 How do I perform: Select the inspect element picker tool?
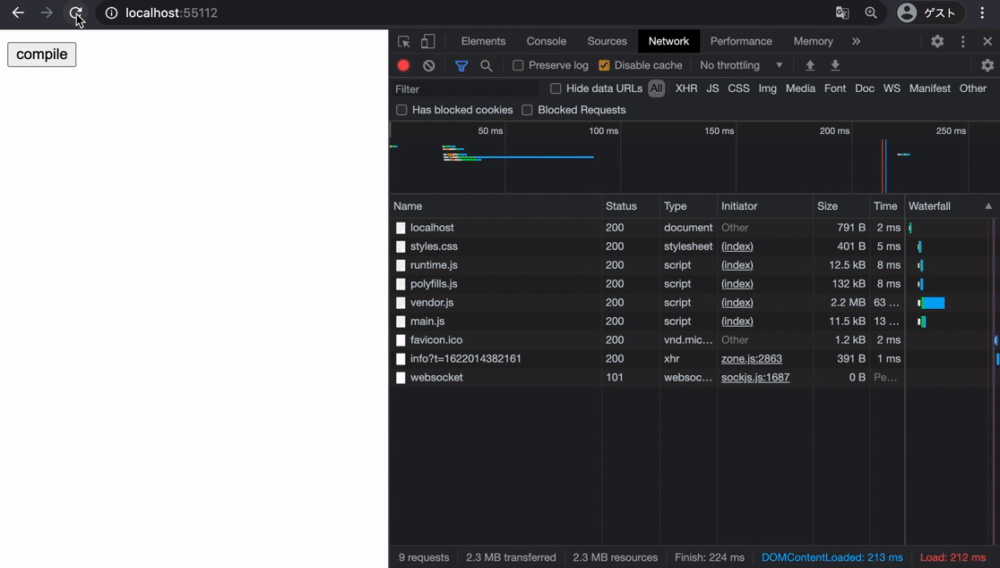tap(404, 42)
